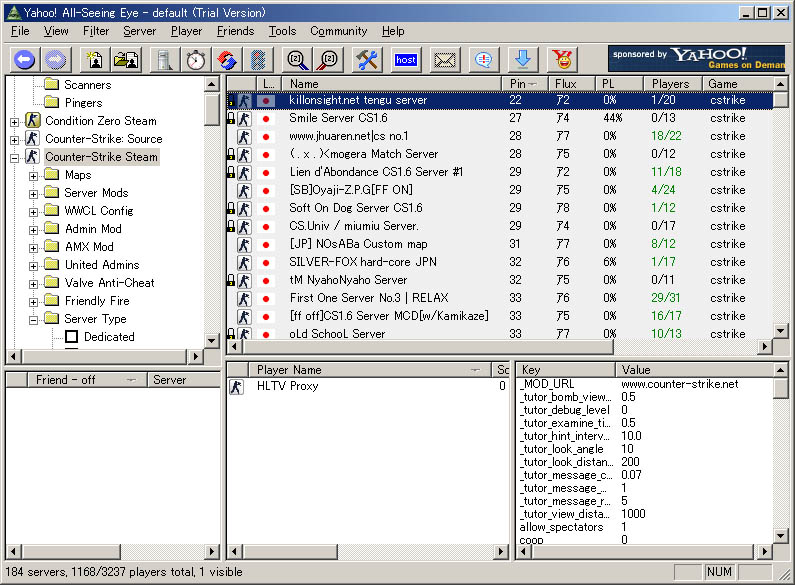795x585 pixels.
Task: Click the blue download arrow icon
Action: click(x=524, y=60)
